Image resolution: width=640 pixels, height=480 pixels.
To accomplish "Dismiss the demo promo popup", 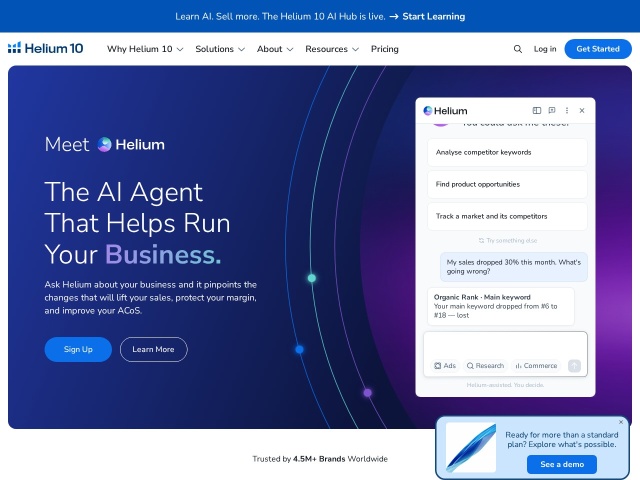I will coord(621,422).
